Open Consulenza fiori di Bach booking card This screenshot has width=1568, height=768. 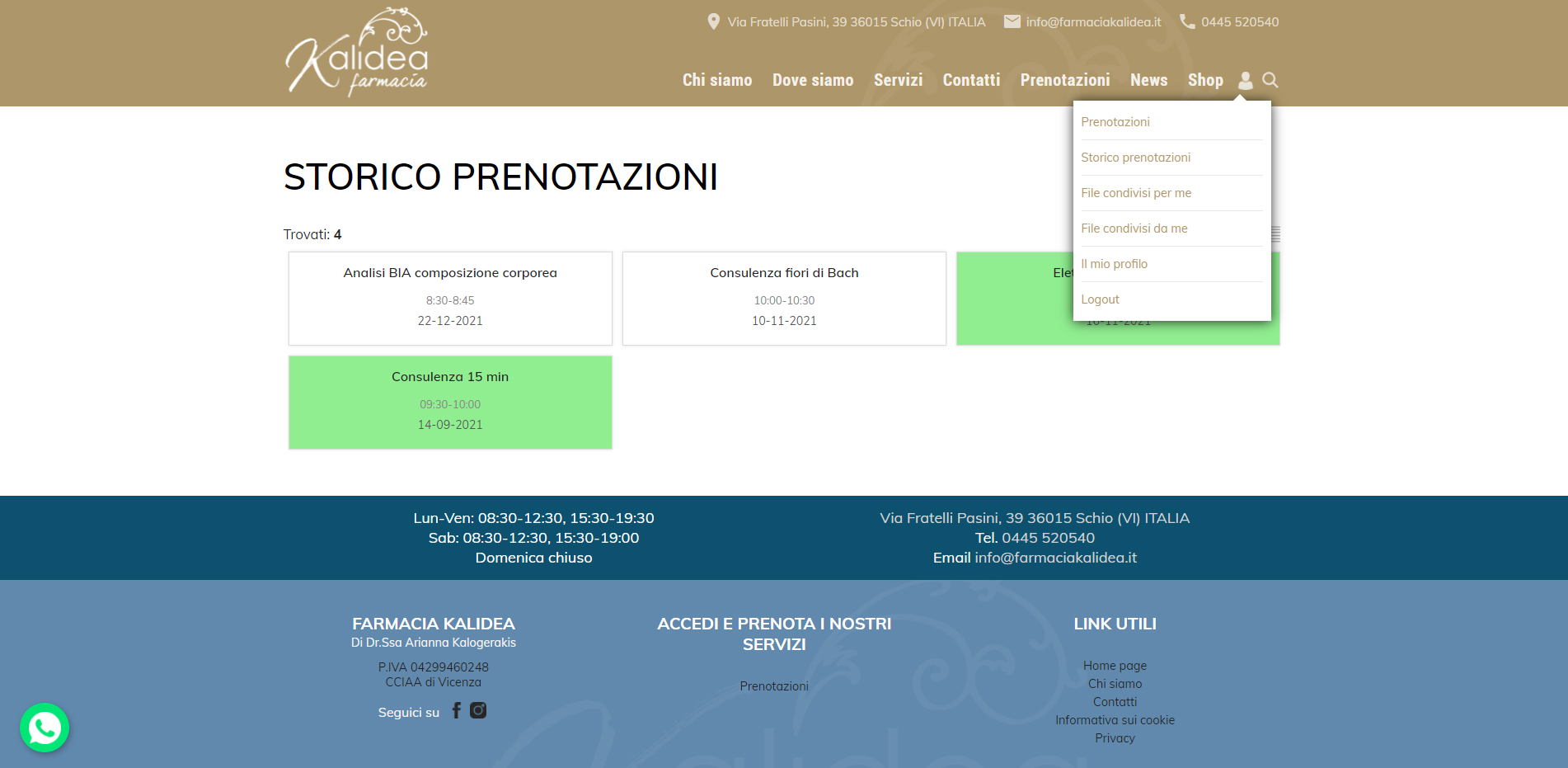(784, 298)
